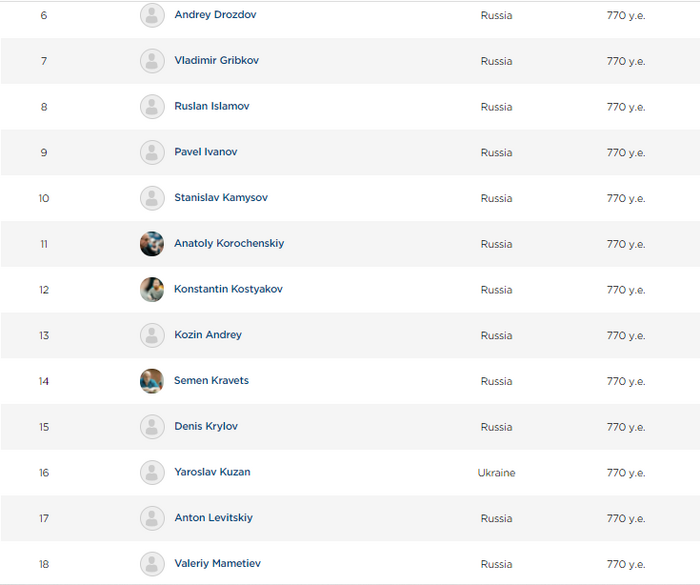Open Semen Kravets player name link
700x585 pixels.
pos(211,381)
